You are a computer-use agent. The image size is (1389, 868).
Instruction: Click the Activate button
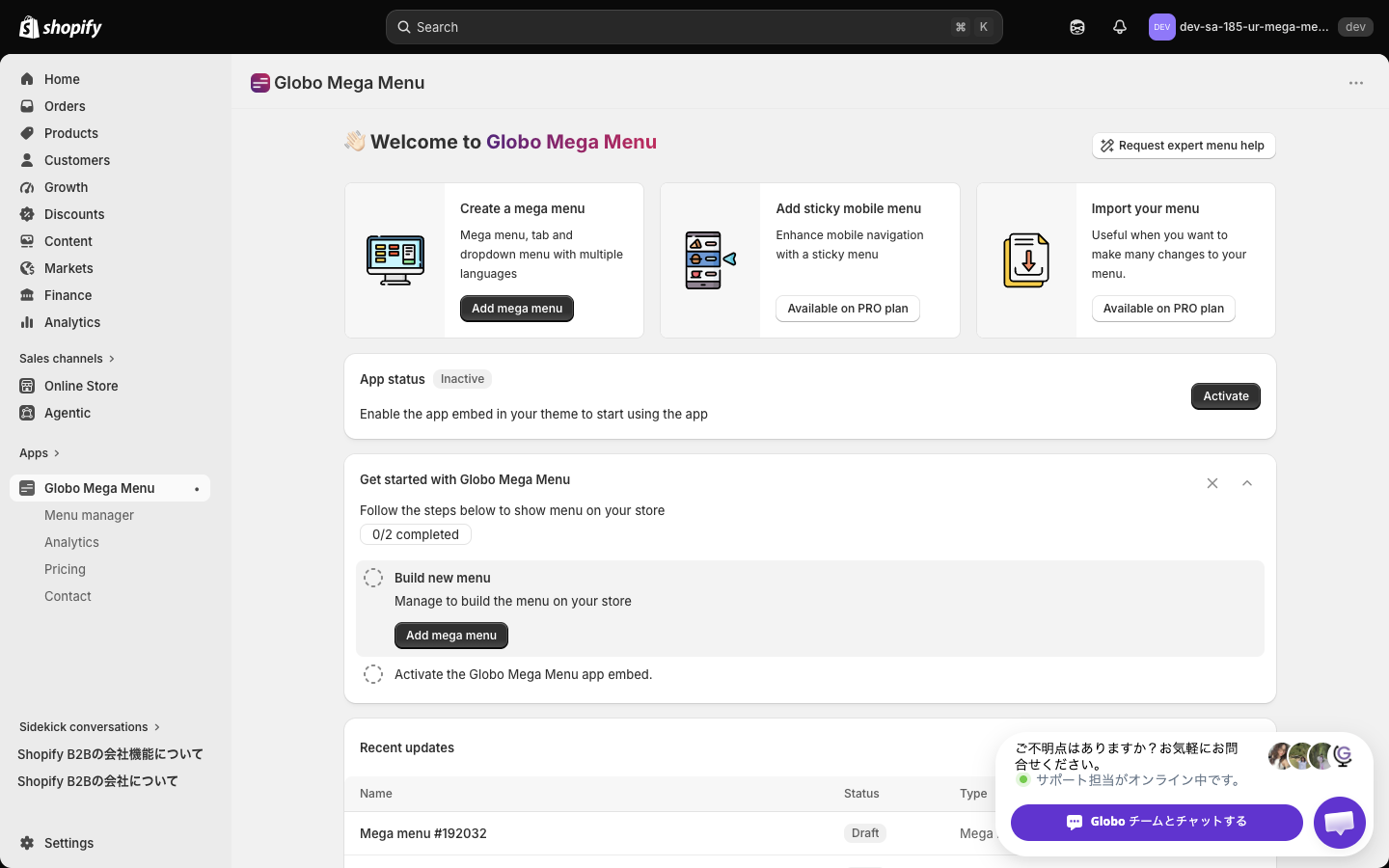1226,396
